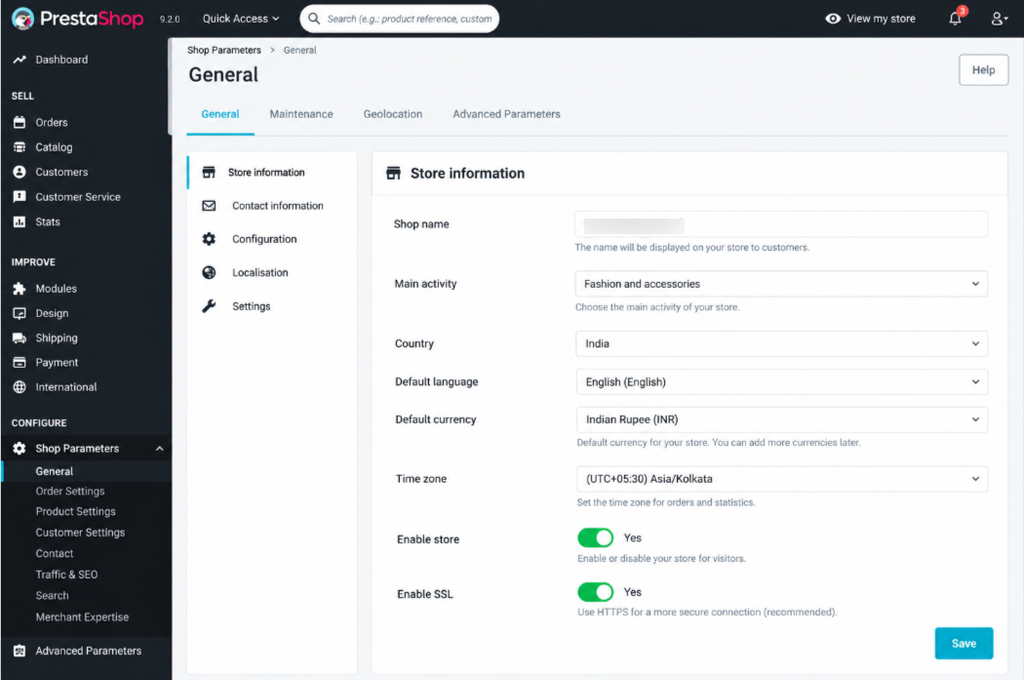The height and width of the screenshot is (680, 1024).
Task: Collapse the Shop Parameters menu chevron
Action: [159, 448]
